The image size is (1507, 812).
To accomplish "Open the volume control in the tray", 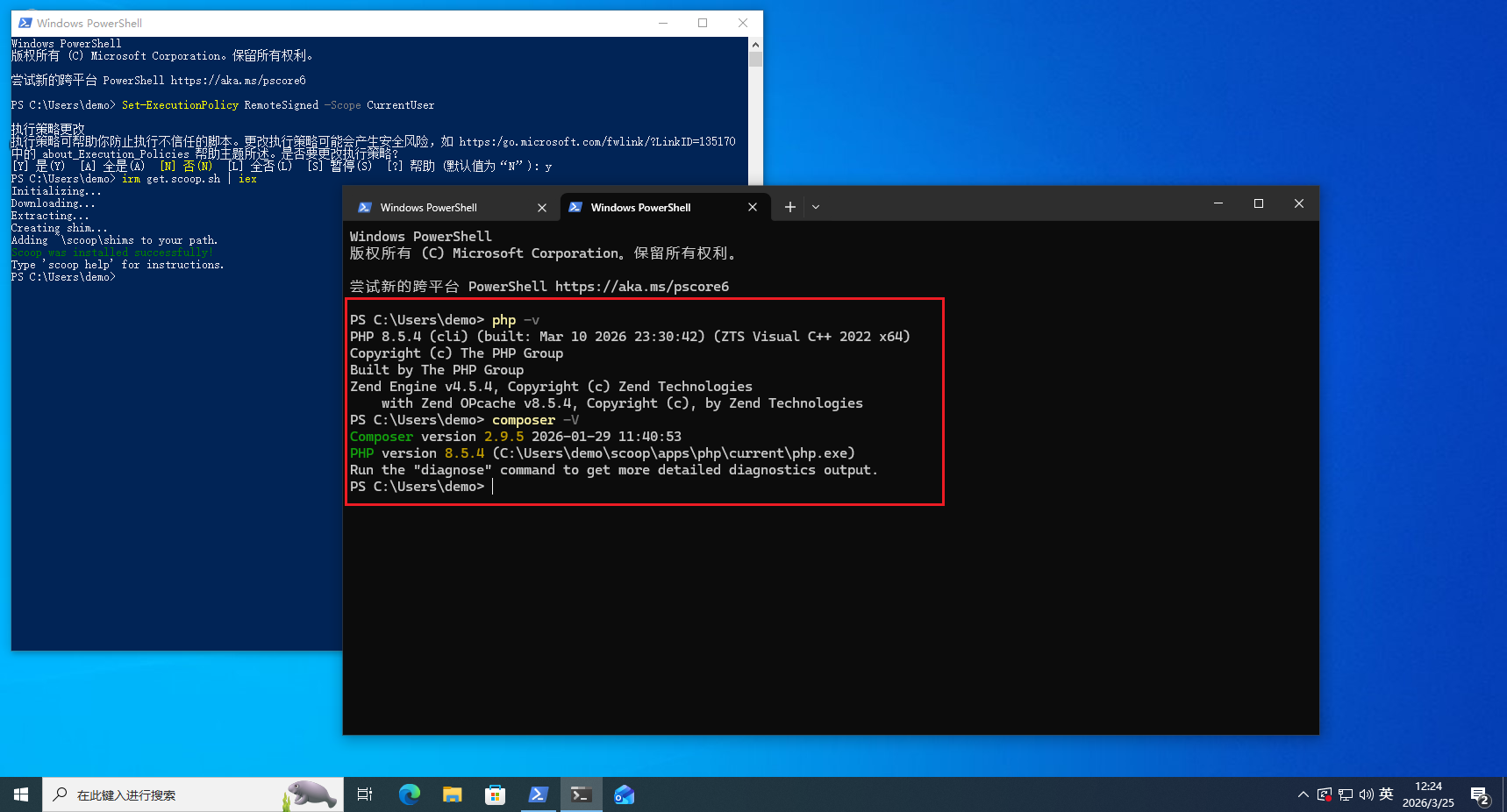I will click(1366, 794).
